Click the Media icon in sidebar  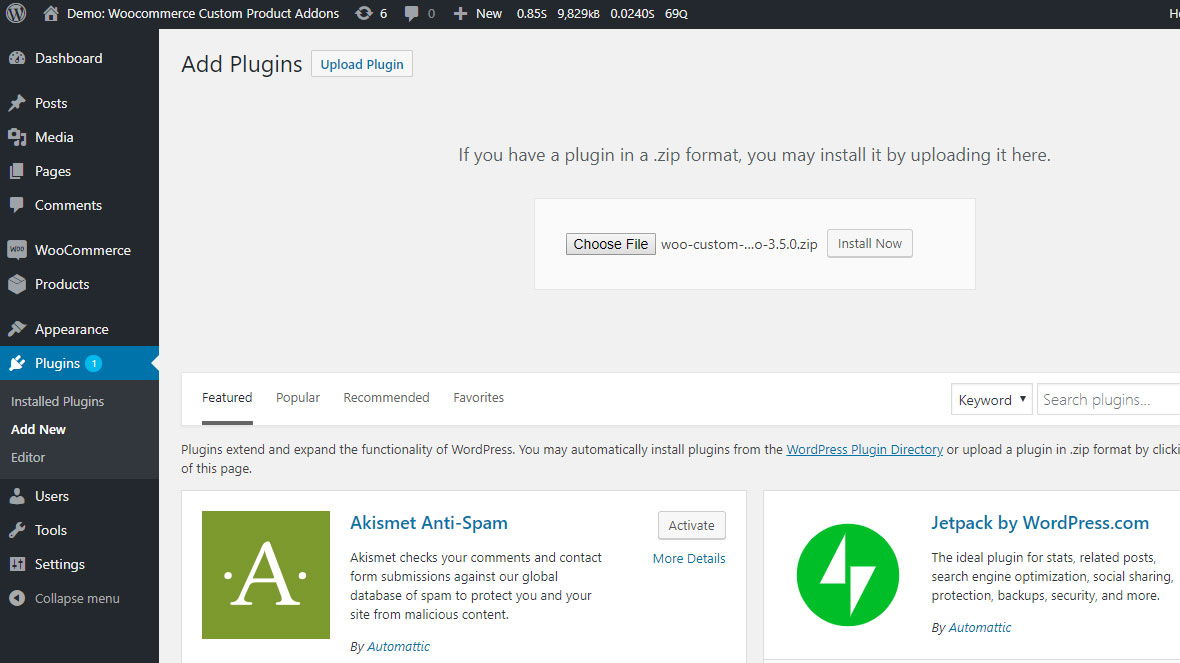tap(17, 137)
